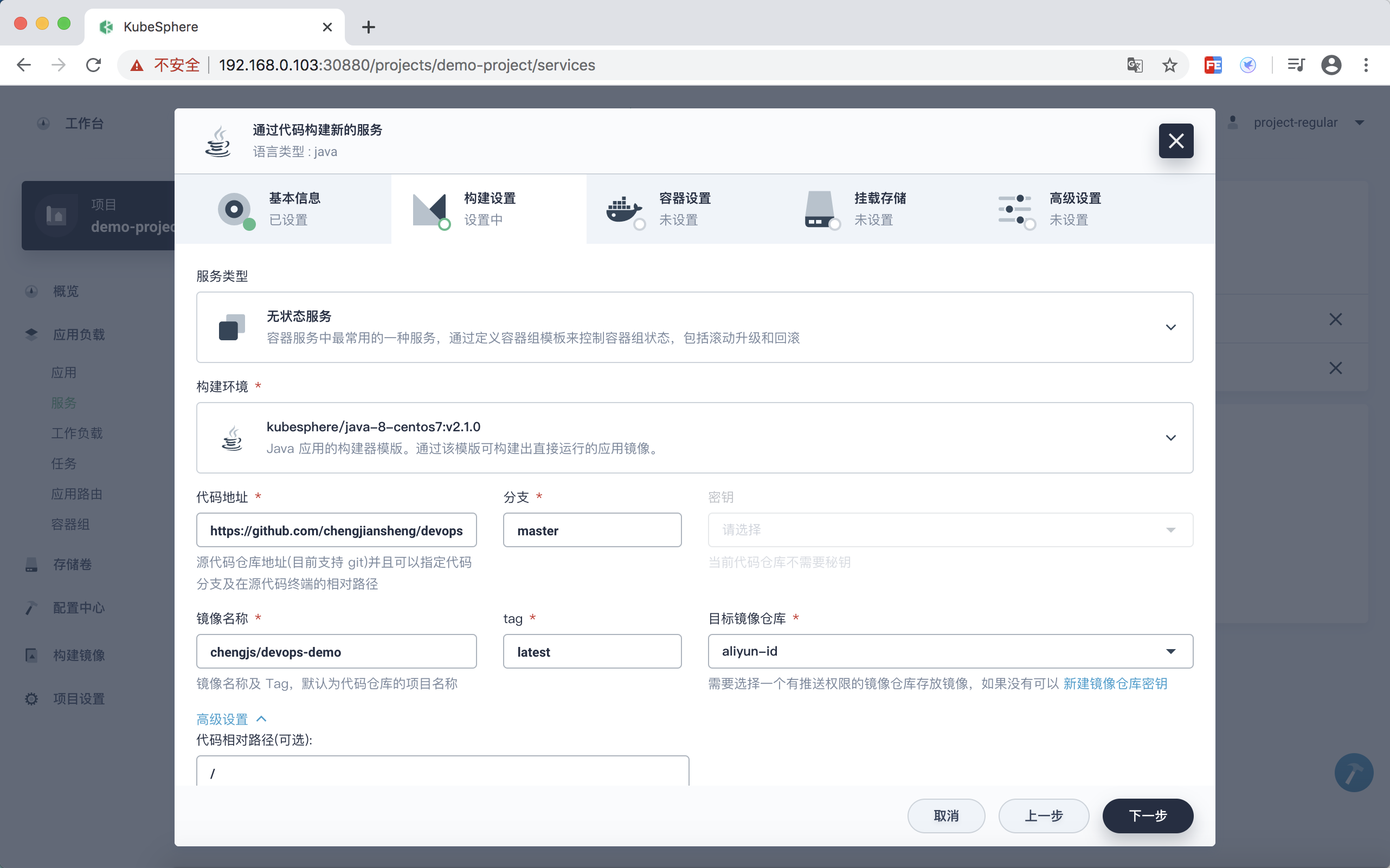
Task: Click the mounted storage disk icon
Action: point(819,210)
